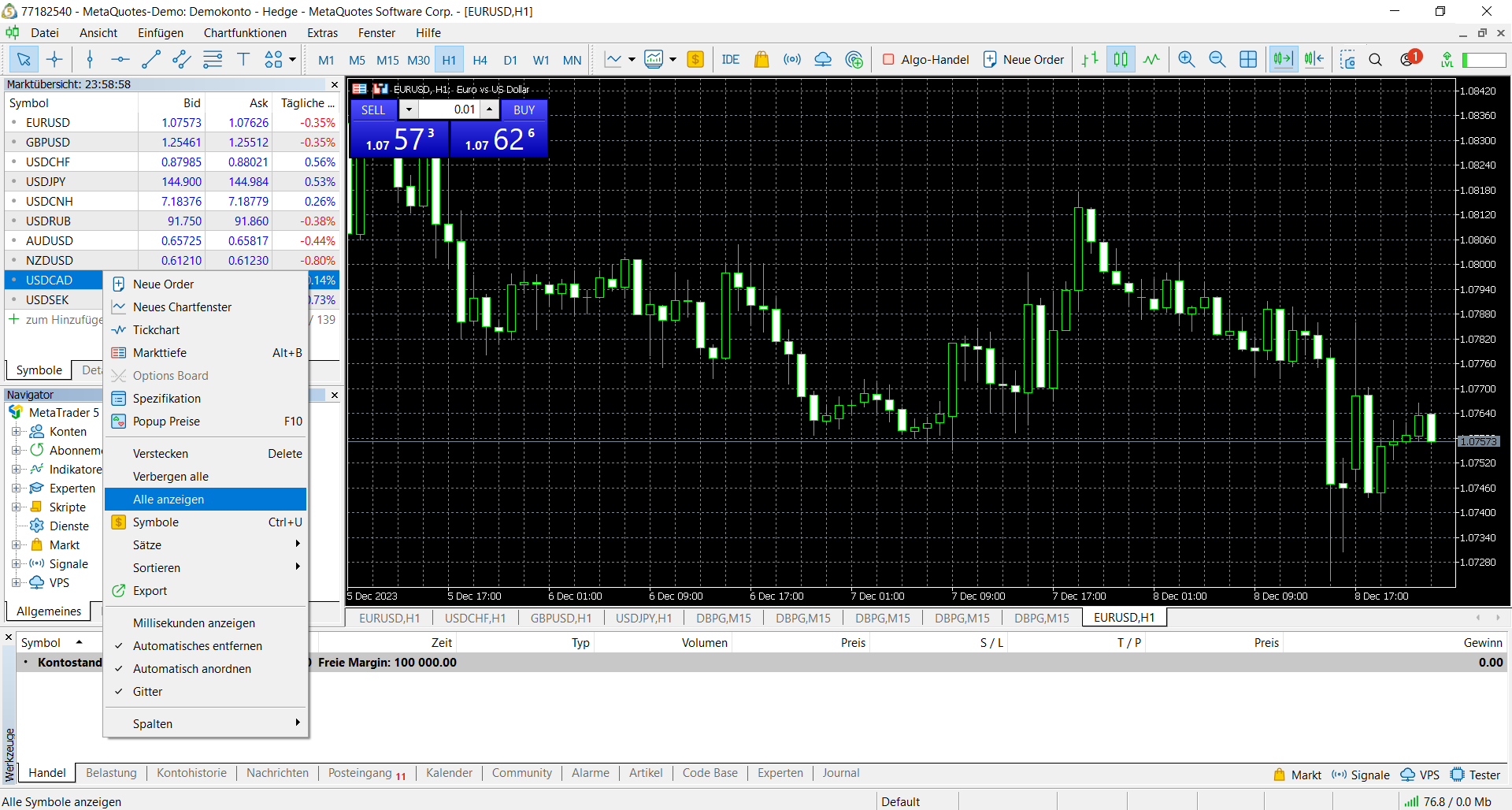Toggle chart shift from right edge
The width and height of the screenshot is (1512, 810).
(x=1314, y=59)
